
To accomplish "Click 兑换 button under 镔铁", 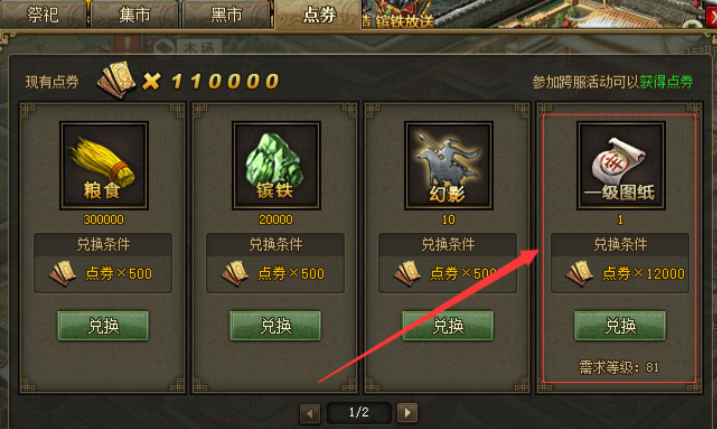I will click(275, 326).
